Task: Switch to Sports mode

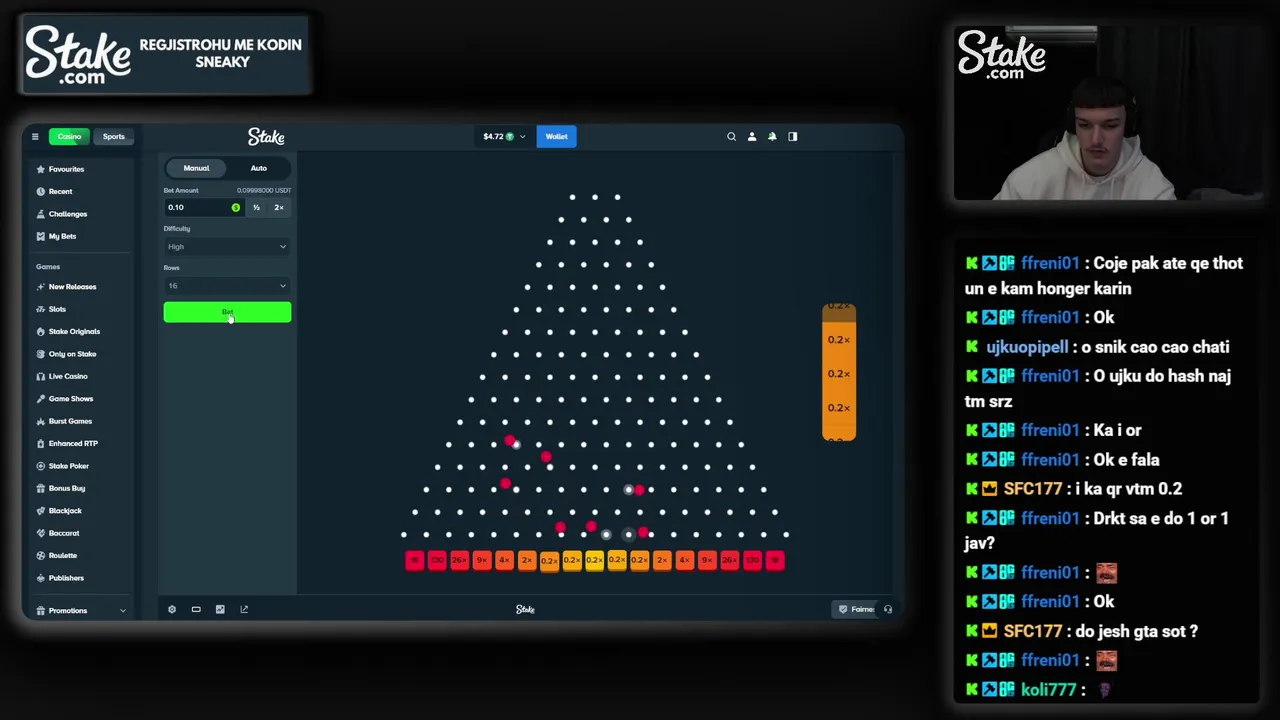Action: [x=113, y=136]
